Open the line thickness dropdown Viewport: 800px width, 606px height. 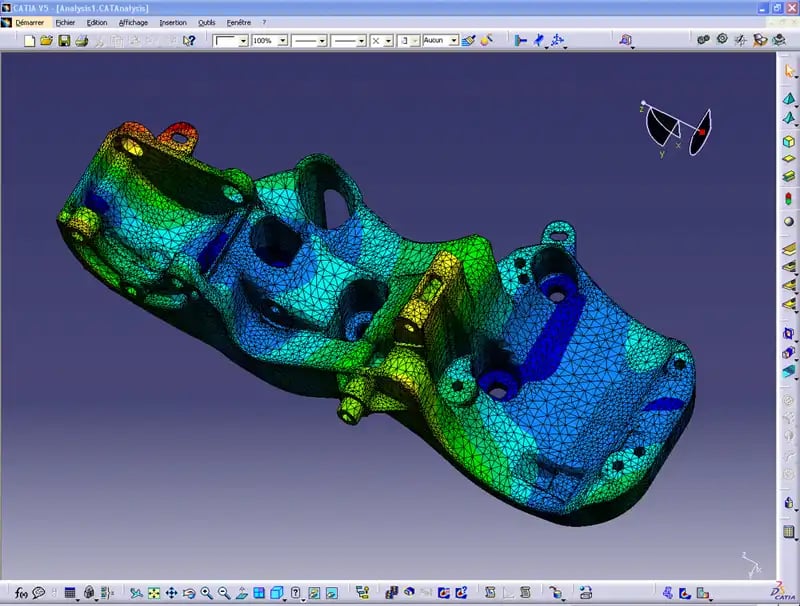click(x=362, y=41)
